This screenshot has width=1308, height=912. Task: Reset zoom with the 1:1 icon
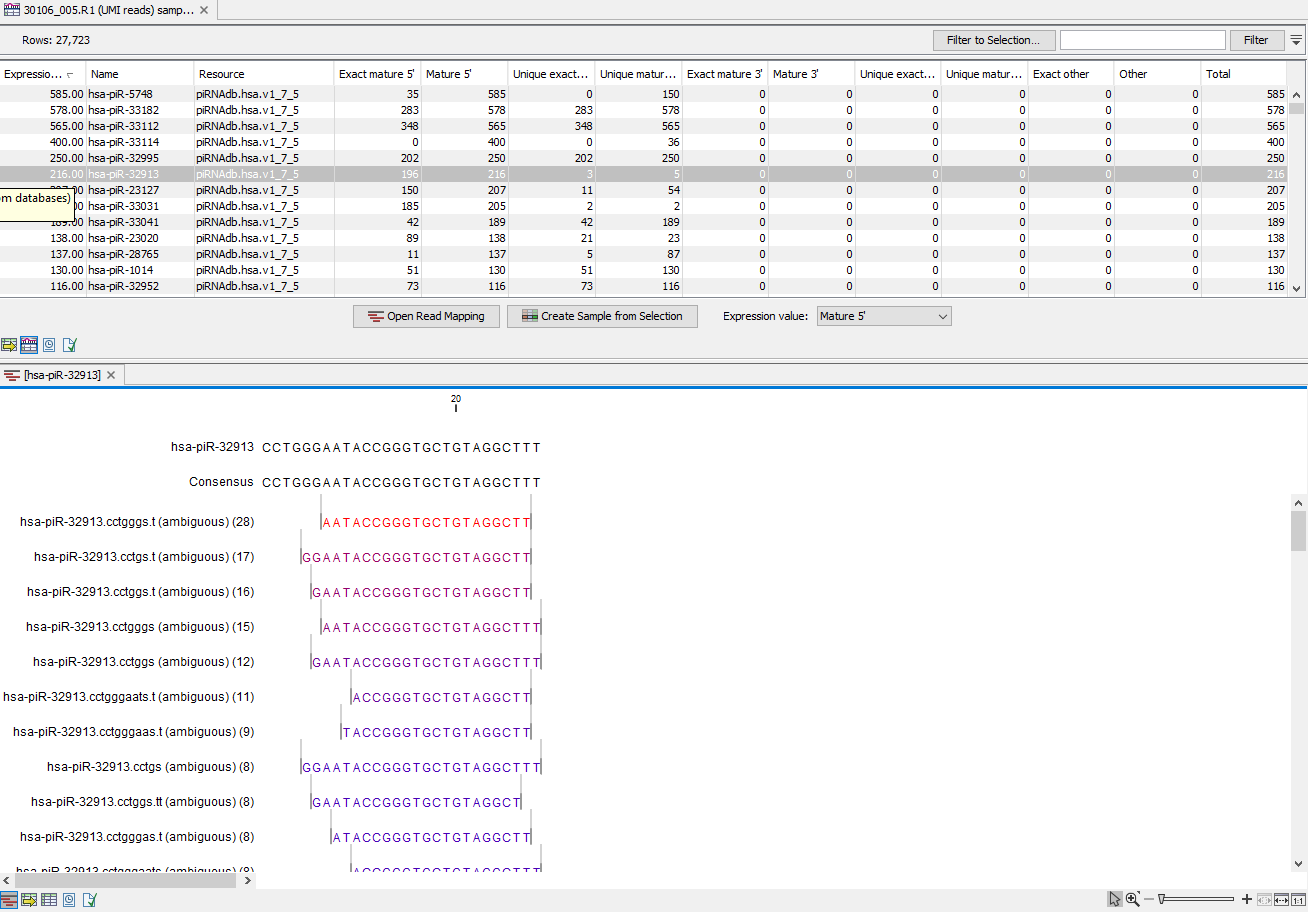click(1298, 900)
